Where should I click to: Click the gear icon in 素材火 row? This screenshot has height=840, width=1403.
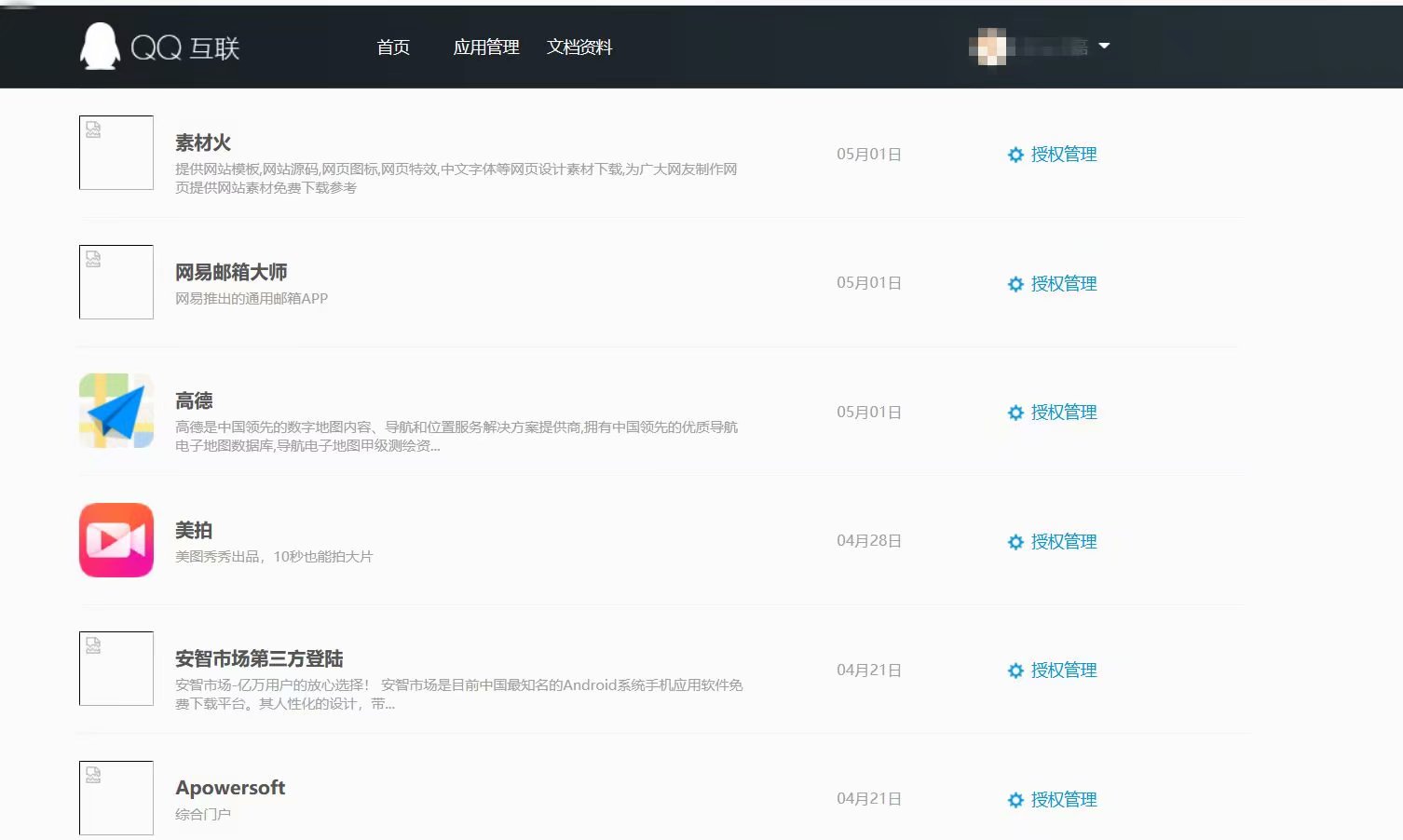pyautogui.click(x=1015, y=155)
